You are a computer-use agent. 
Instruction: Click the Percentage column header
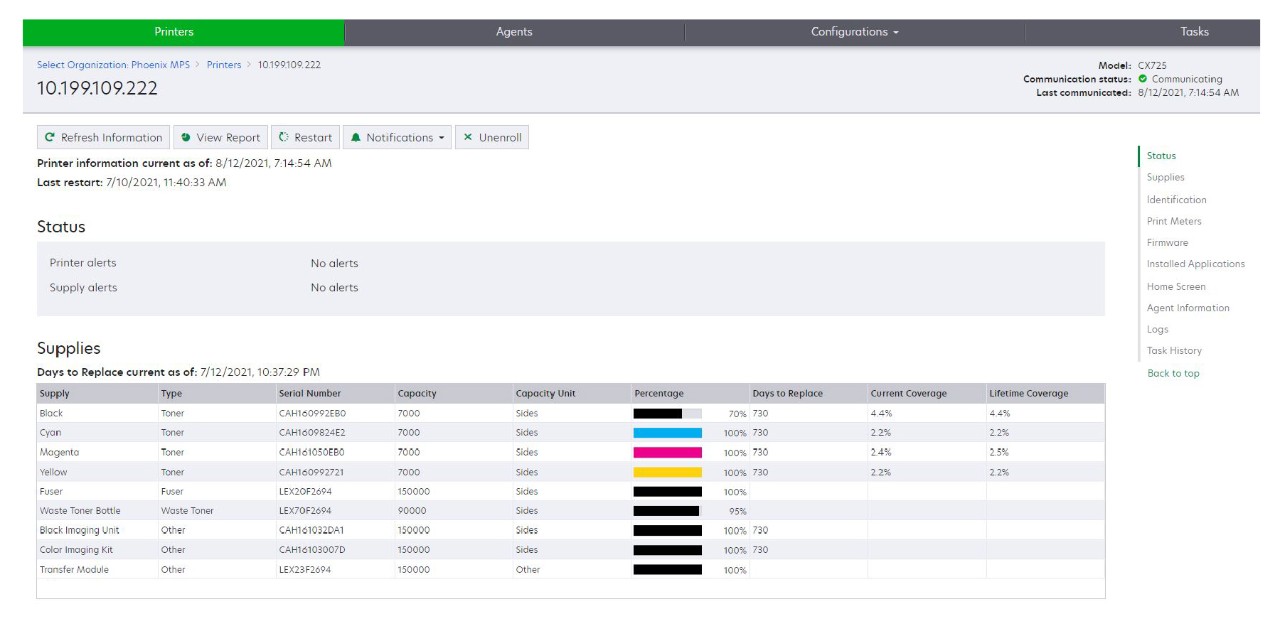click(x=659, y=394)
